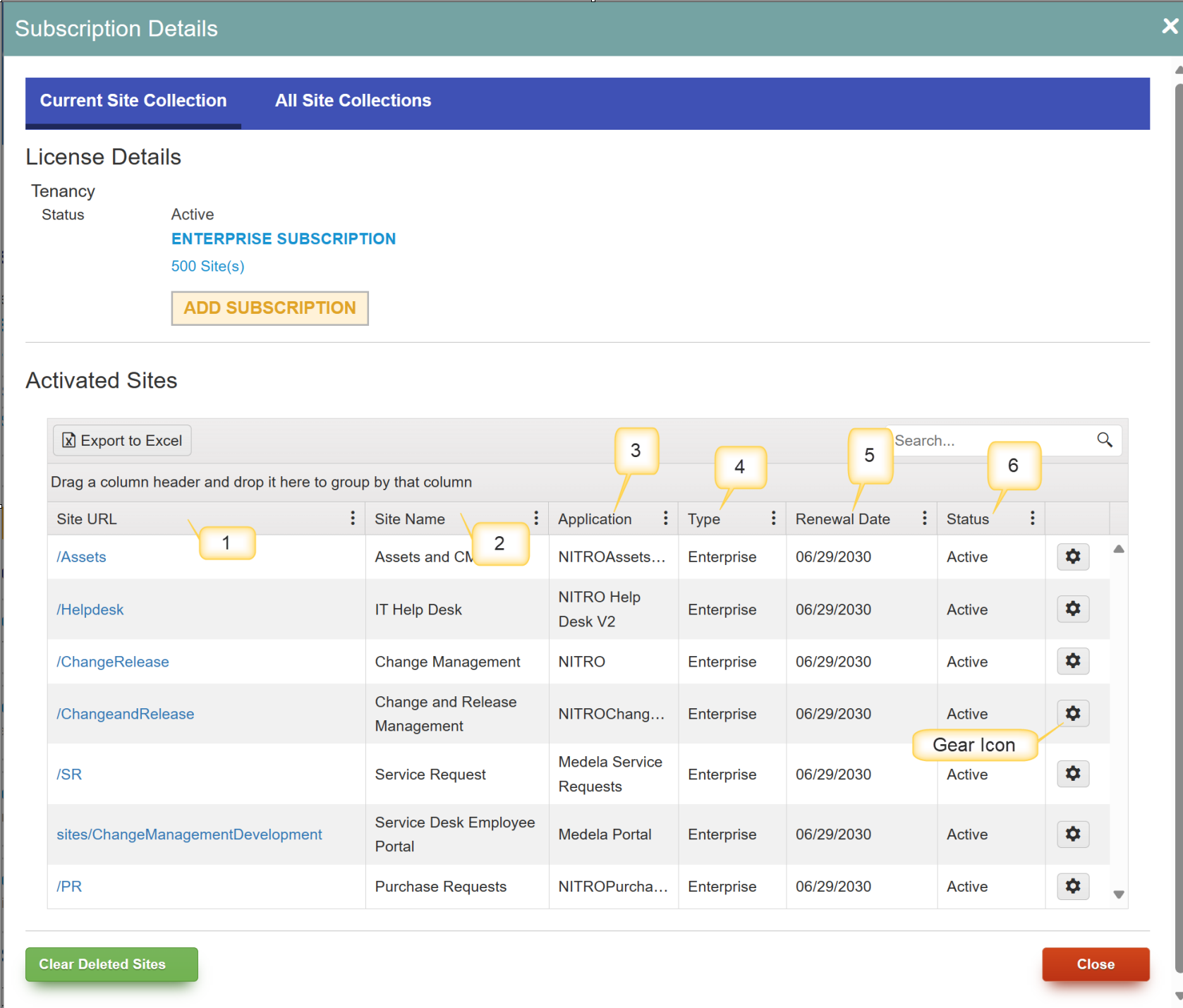Open the Site URL column options menu
The width and height of the screenshot is (1183, 1008).
353,518
